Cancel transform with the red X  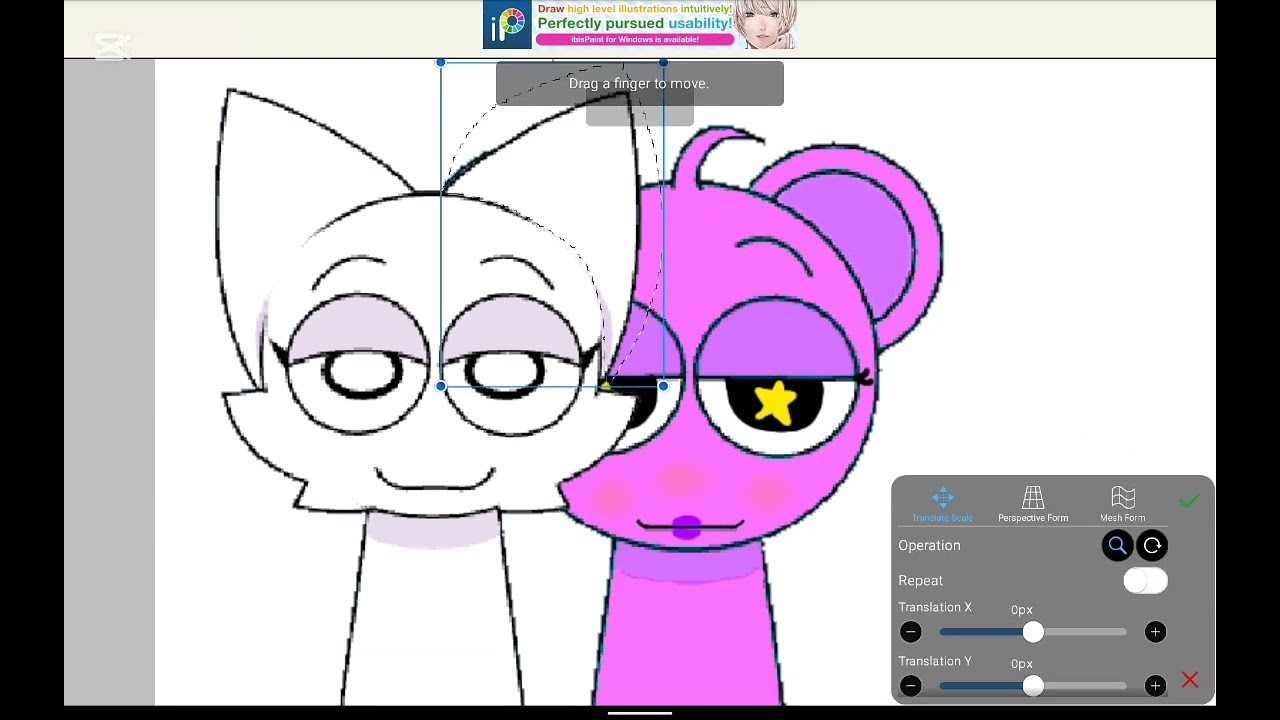1190,681
